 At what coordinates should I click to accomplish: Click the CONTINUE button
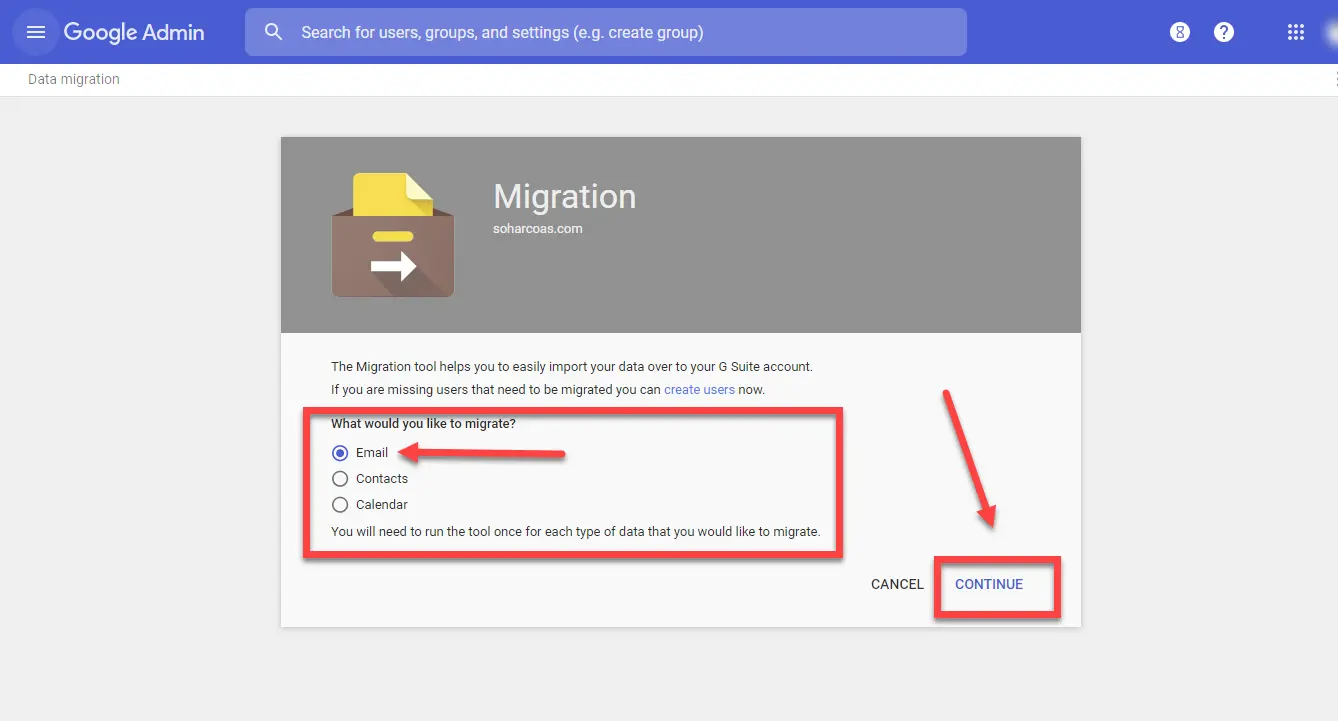point(989,584)
